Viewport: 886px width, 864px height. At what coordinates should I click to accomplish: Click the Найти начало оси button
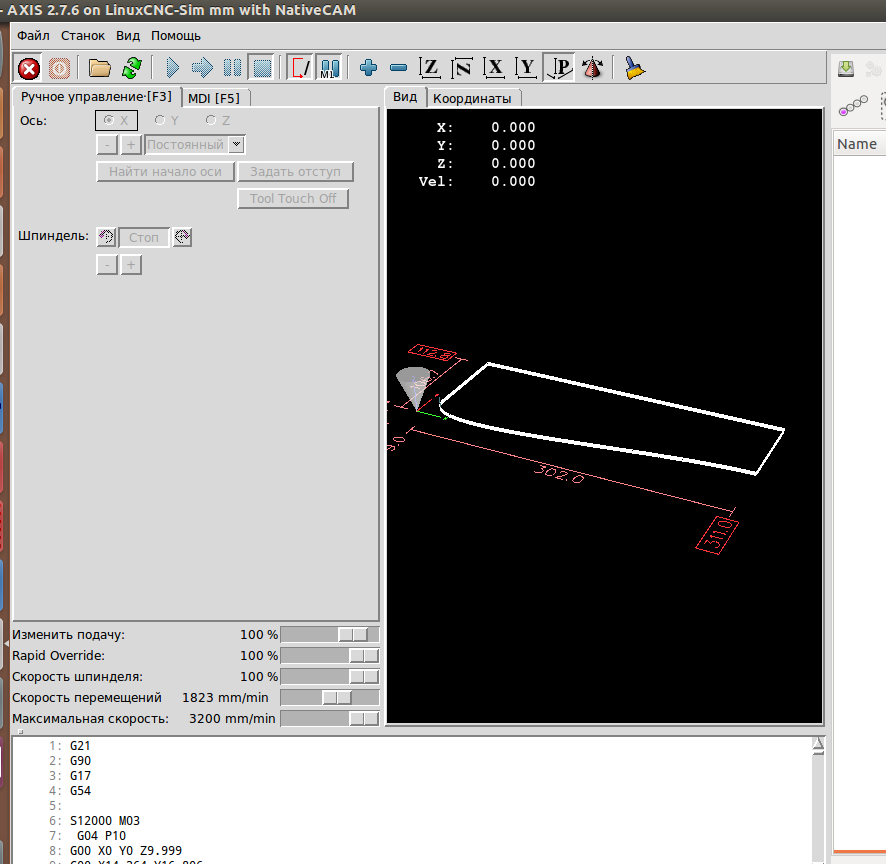click(165, 172)
